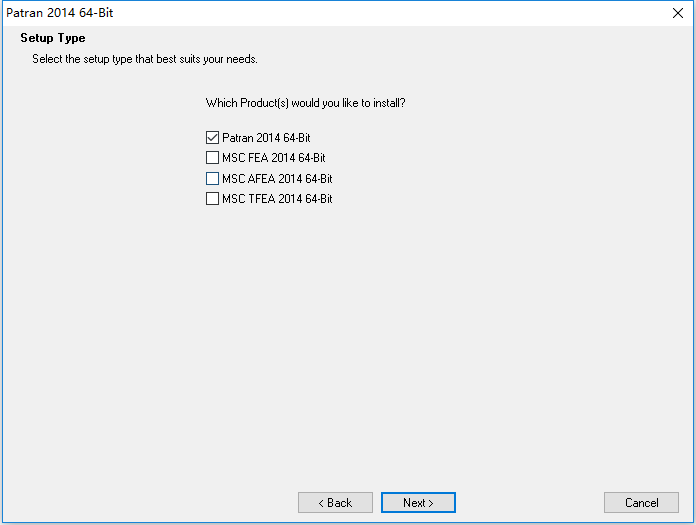Click the 'Which Product(s) would you like to install?' text
Viewport: 696px width, 525px height.
point(305,103)
